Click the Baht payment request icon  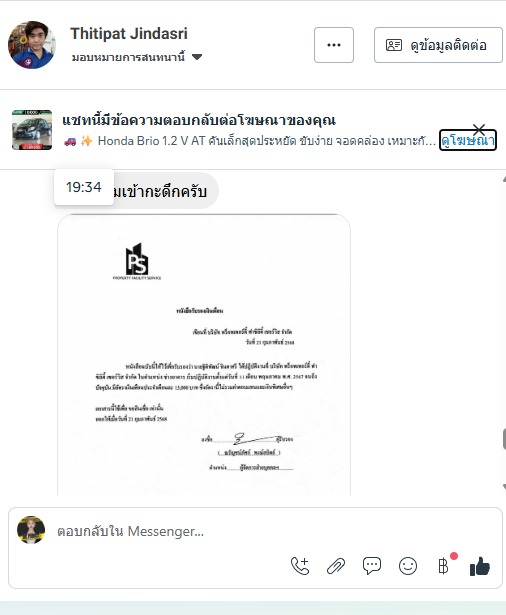[444, 566]
